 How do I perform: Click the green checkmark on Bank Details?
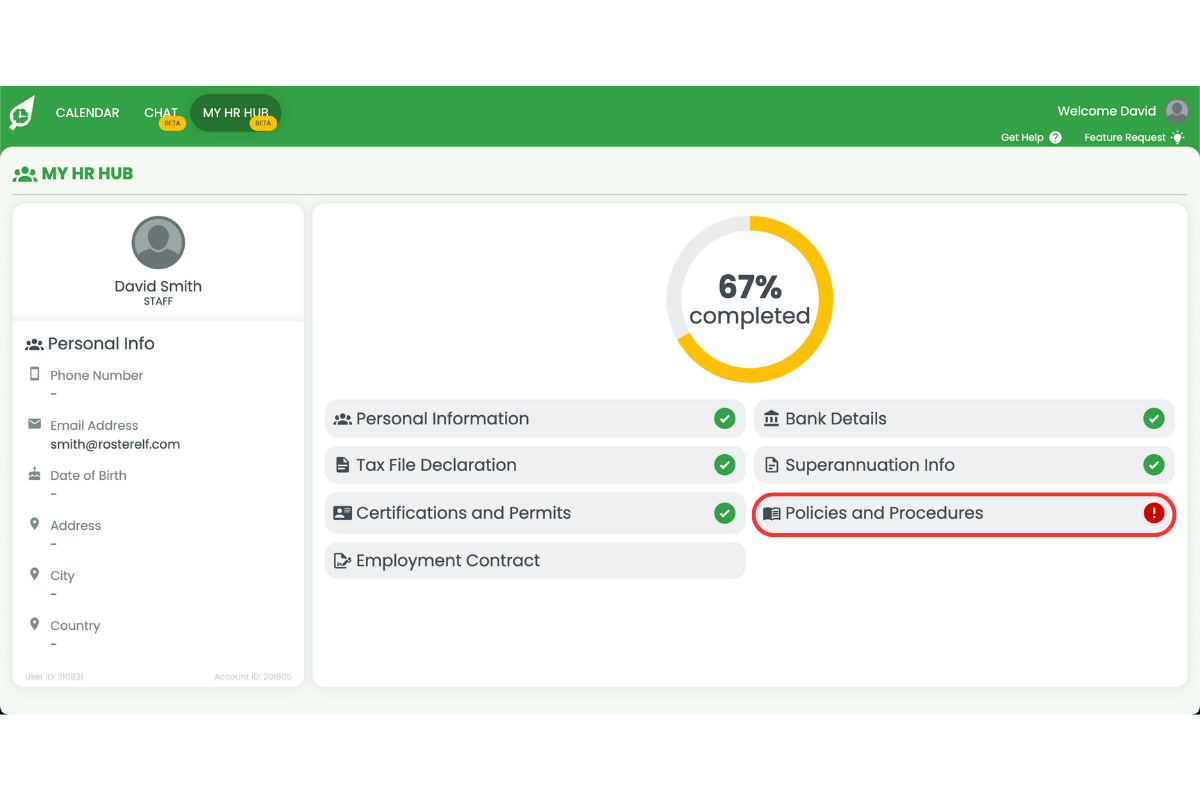pos(1154,419)
